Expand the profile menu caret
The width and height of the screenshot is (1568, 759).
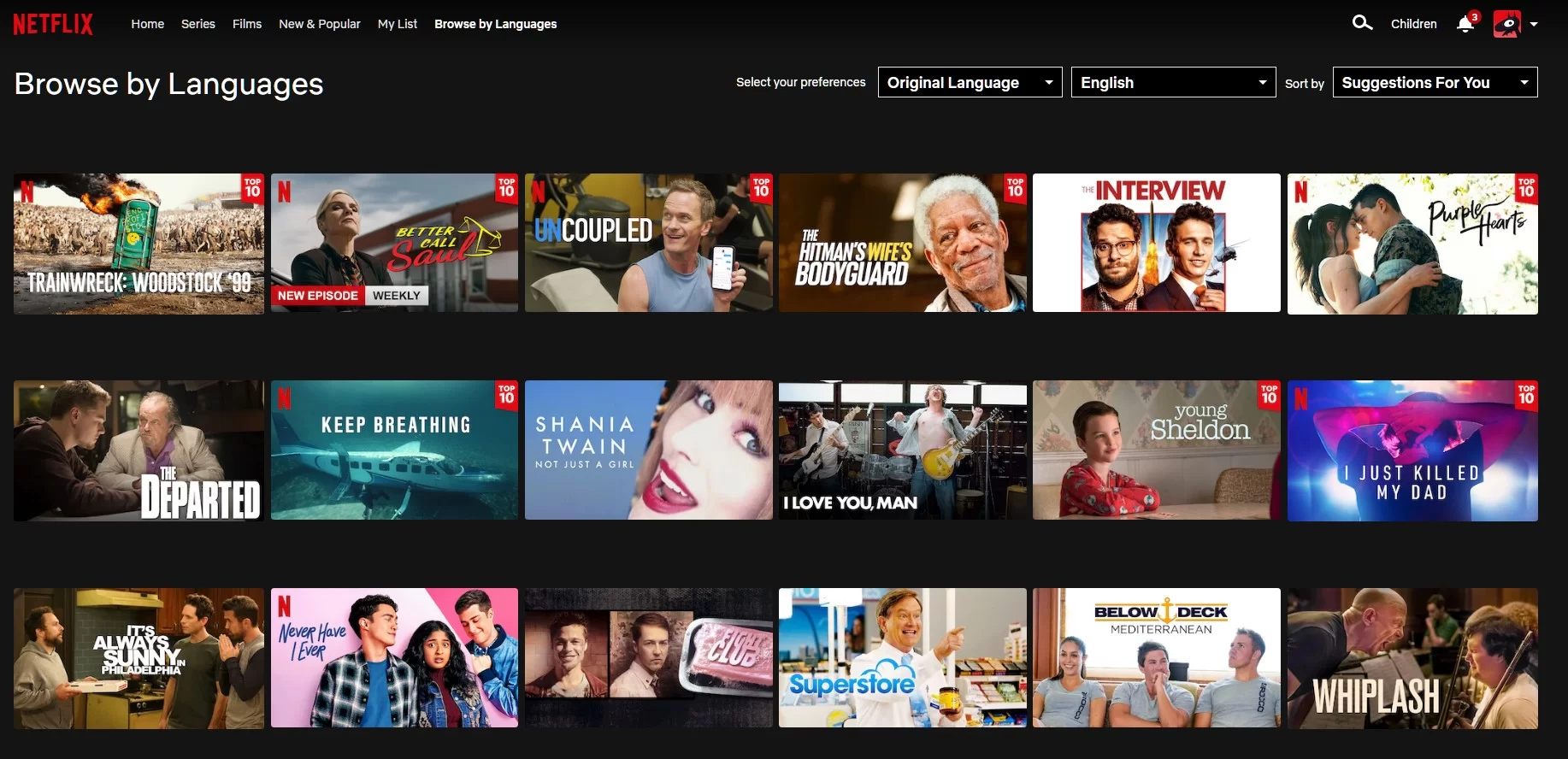tap(1534, 24)
